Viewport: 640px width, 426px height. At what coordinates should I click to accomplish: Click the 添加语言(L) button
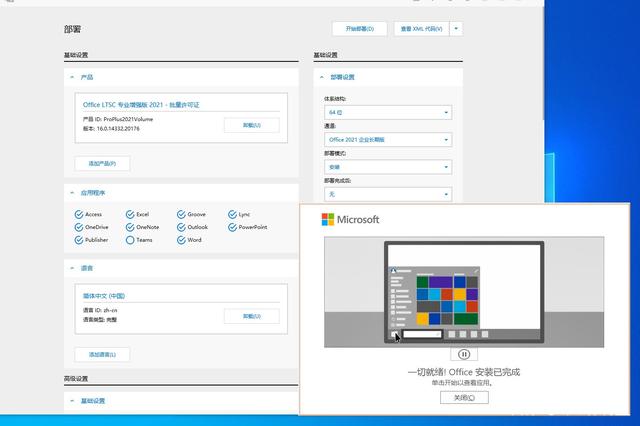coord(102,355)
